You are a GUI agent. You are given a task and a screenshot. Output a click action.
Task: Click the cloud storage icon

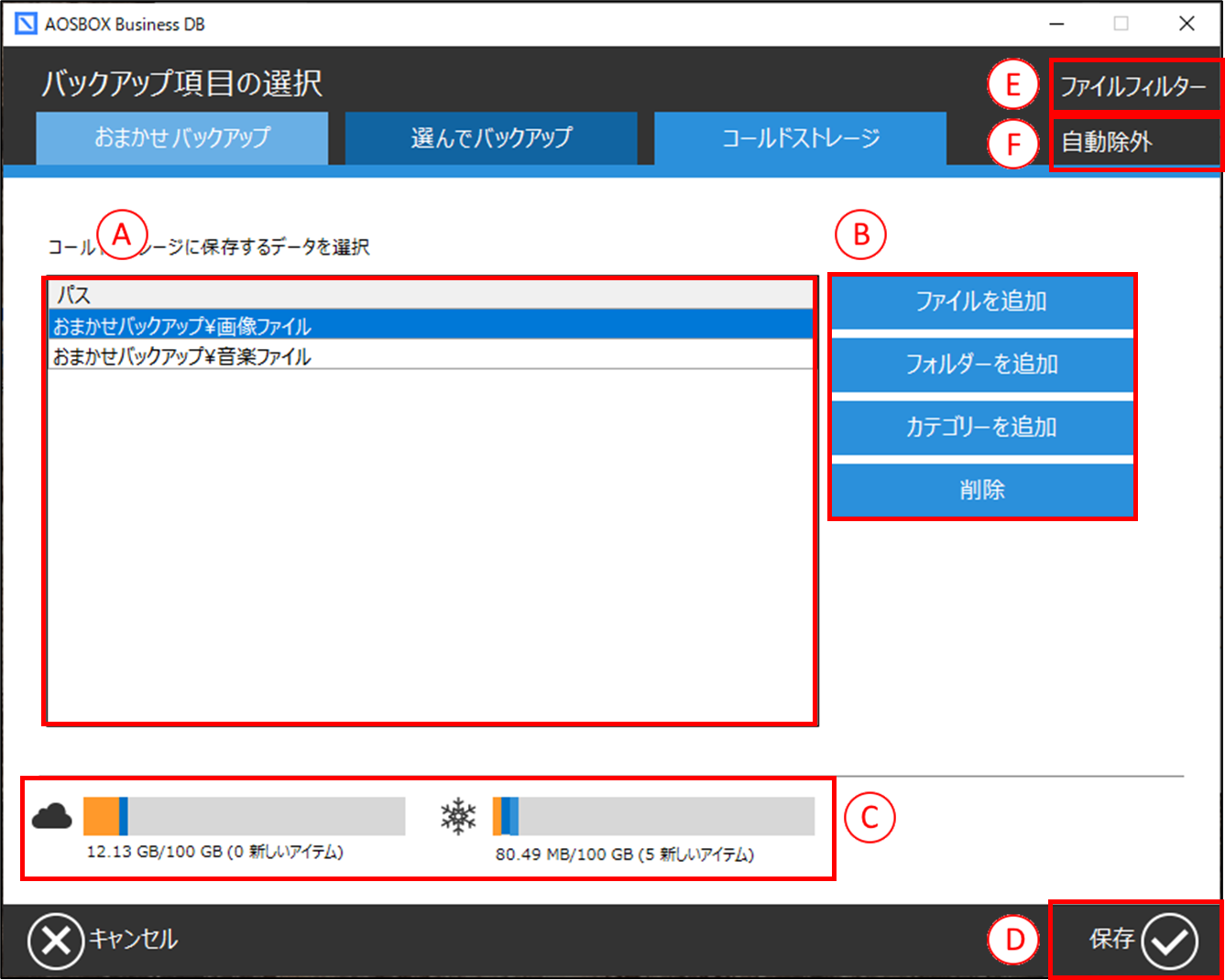point(52,815)
